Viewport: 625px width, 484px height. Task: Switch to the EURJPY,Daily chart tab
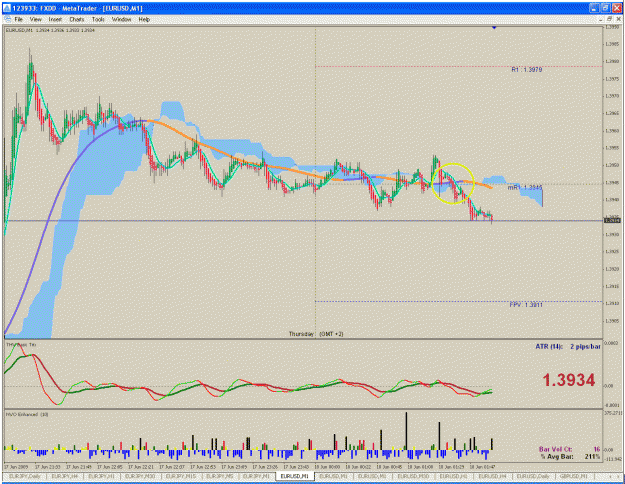[24, 476]
